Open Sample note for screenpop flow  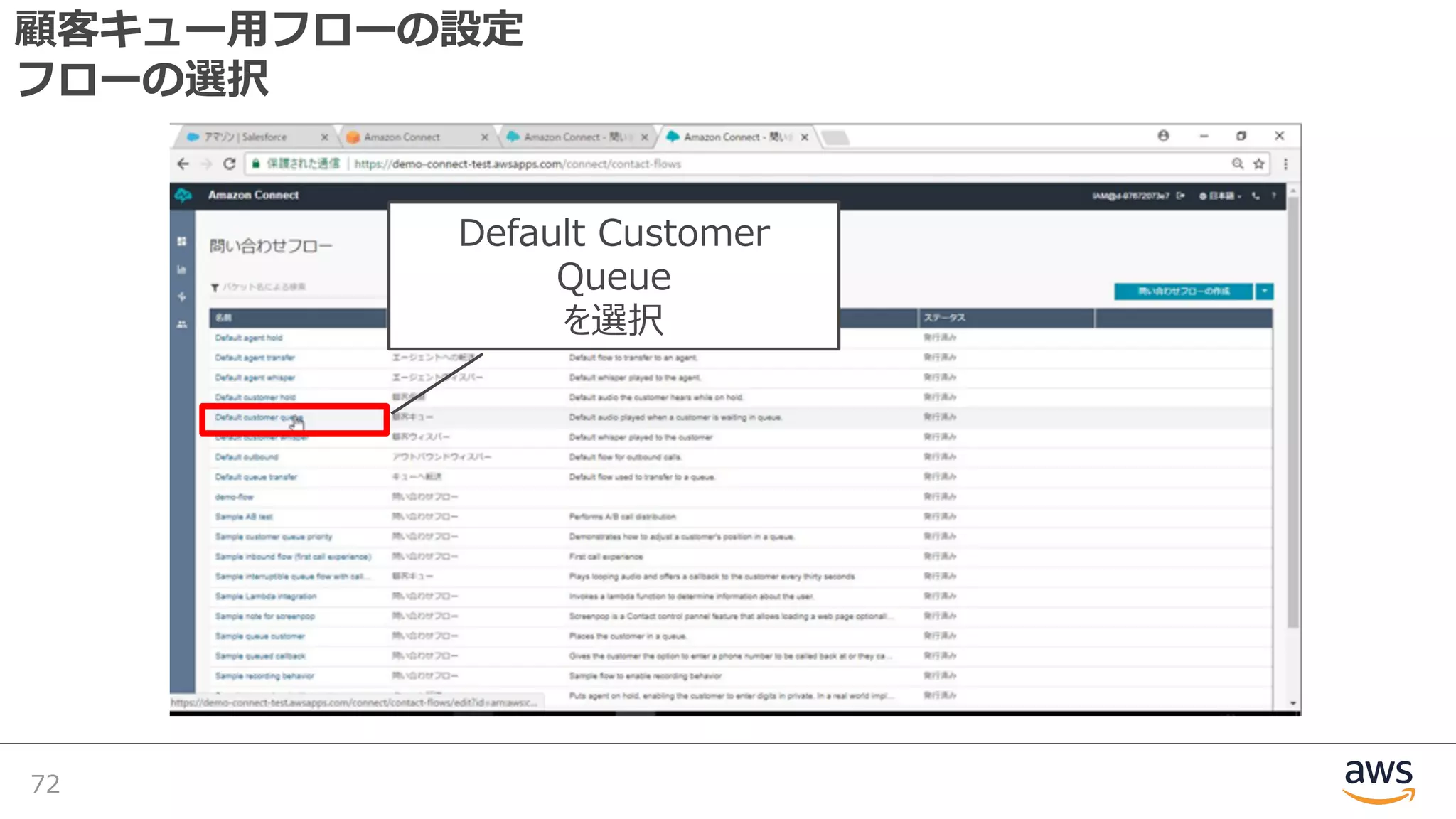264,616
